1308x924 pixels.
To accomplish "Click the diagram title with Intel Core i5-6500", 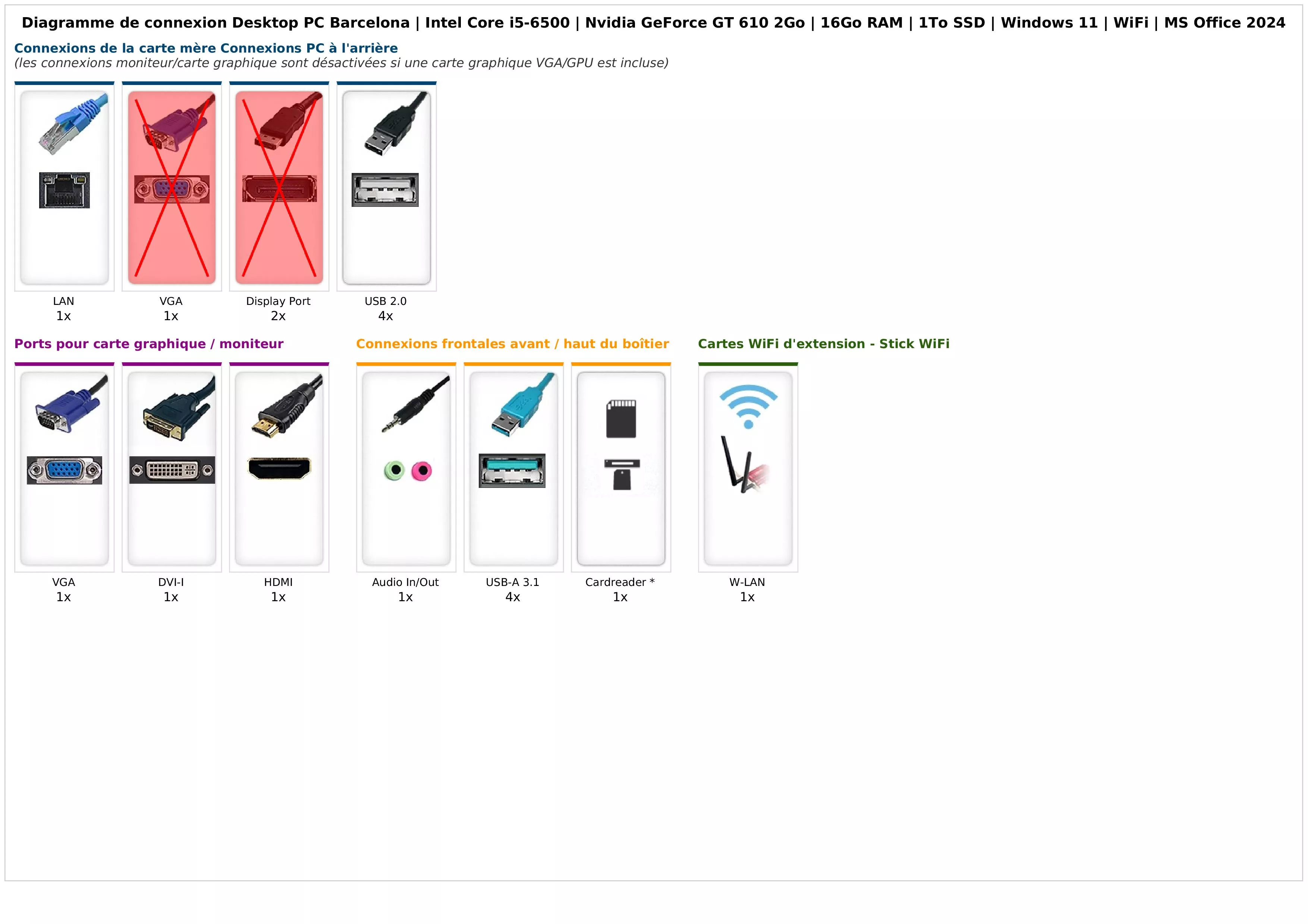I will pos(653,23).
